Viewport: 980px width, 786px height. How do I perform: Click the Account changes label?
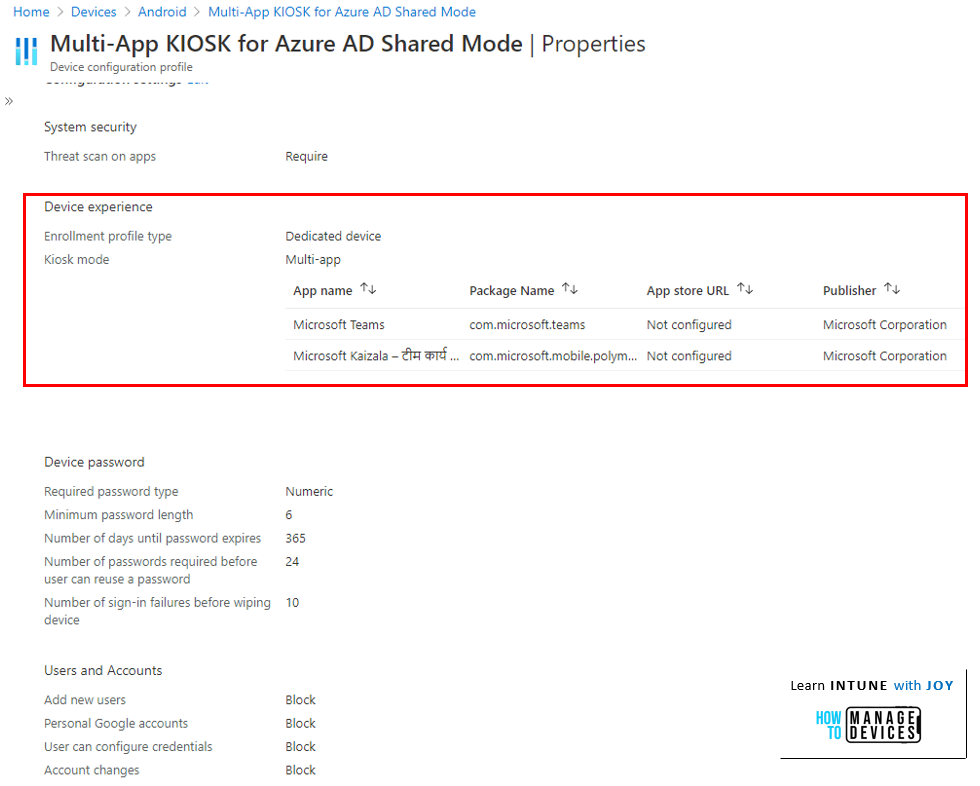click(91, 770)
